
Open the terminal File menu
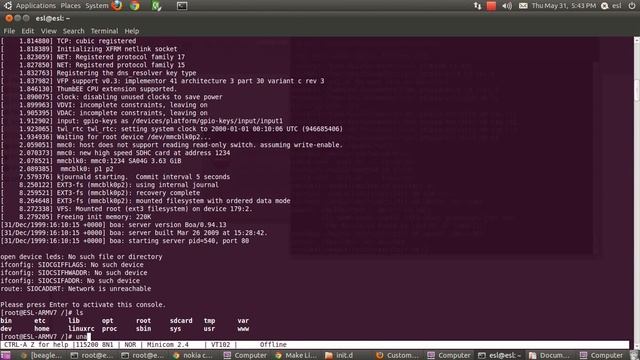[x=9, y=31]
